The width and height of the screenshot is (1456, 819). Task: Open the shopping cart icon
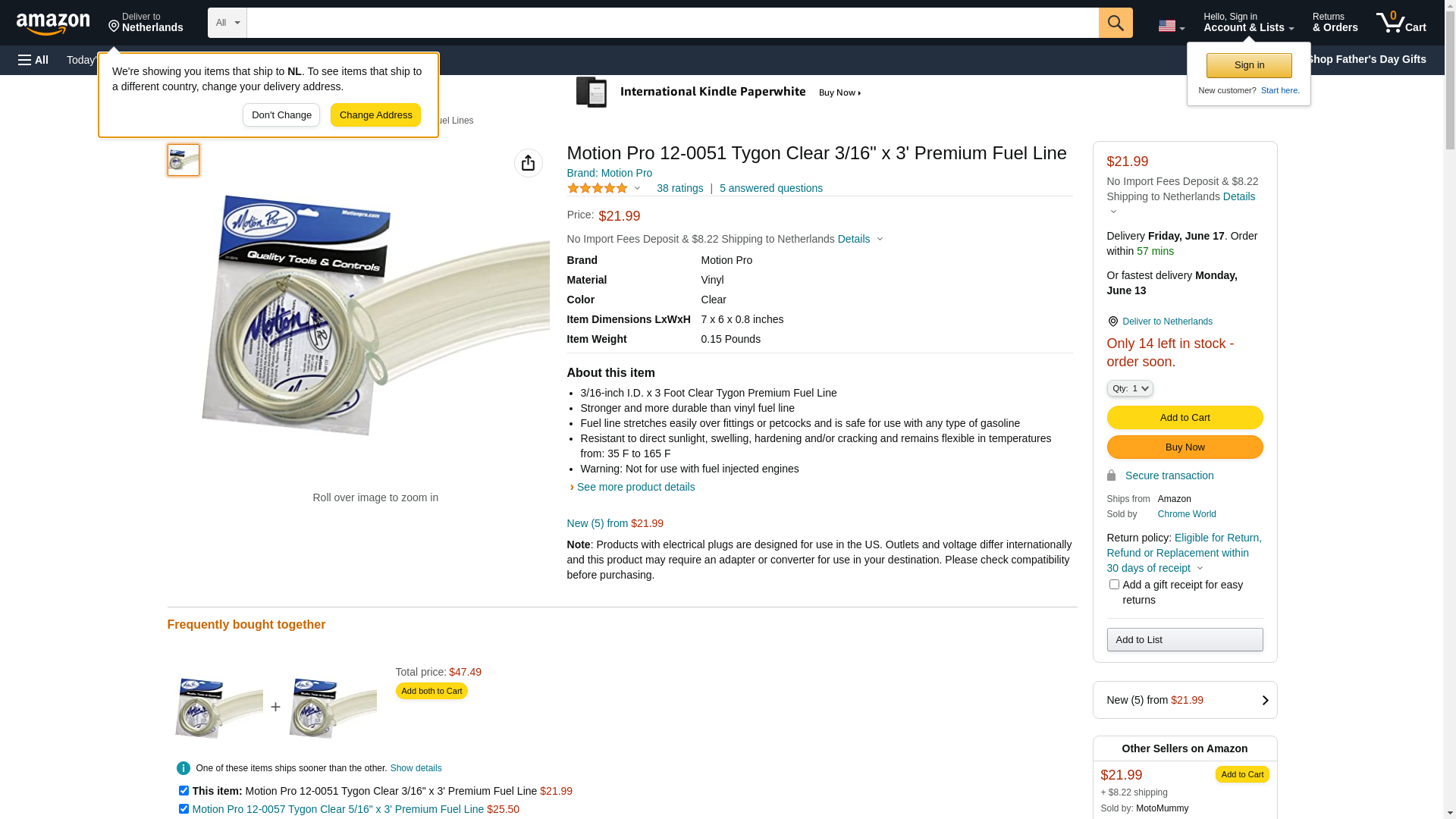point(1401,23)
